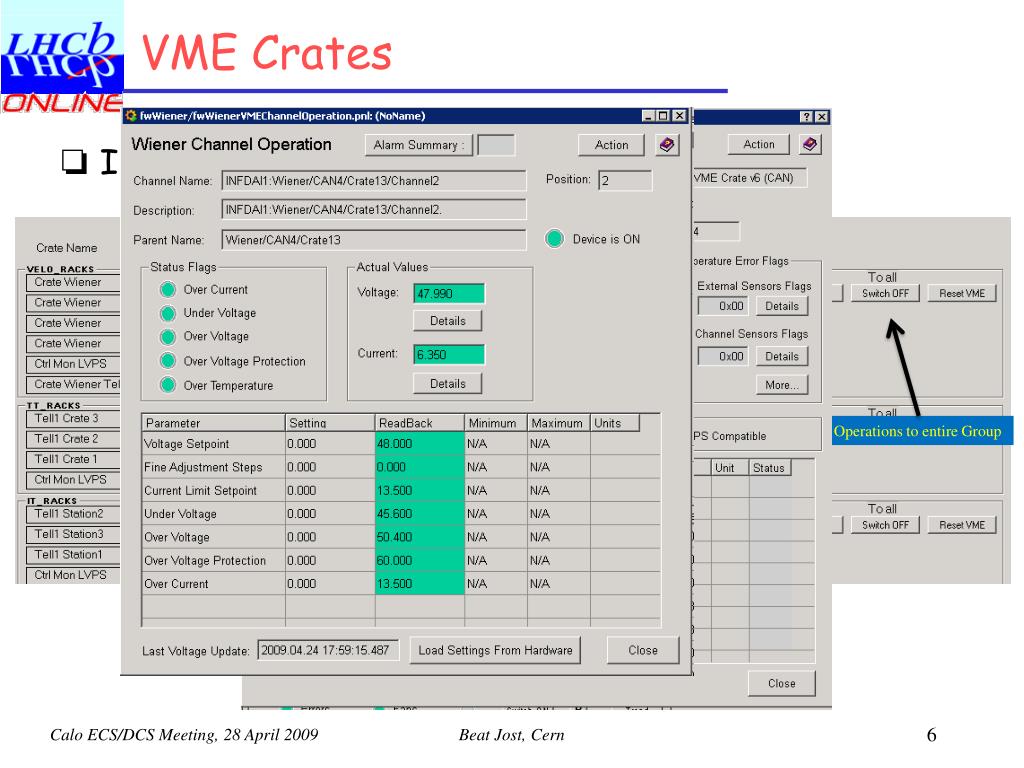1024x768 pixels.
Task: Click the Maximum column header
Action: (558, 423)
